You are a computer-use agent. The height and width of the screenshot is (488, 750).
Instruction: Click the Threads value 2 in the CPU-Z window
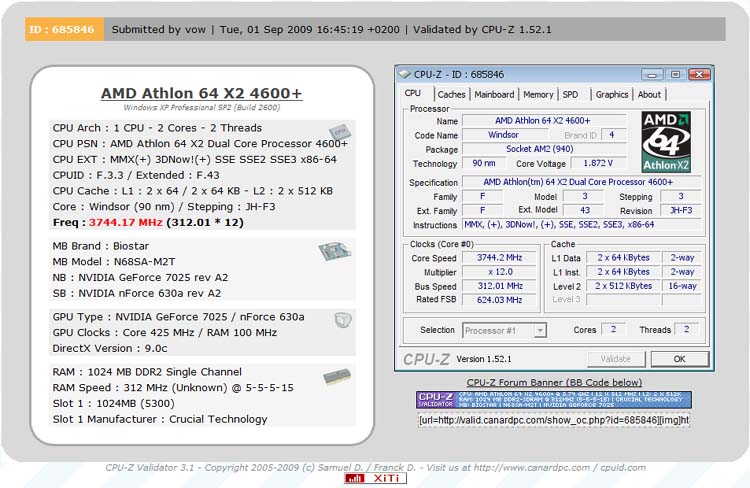(x=686, y=329)
